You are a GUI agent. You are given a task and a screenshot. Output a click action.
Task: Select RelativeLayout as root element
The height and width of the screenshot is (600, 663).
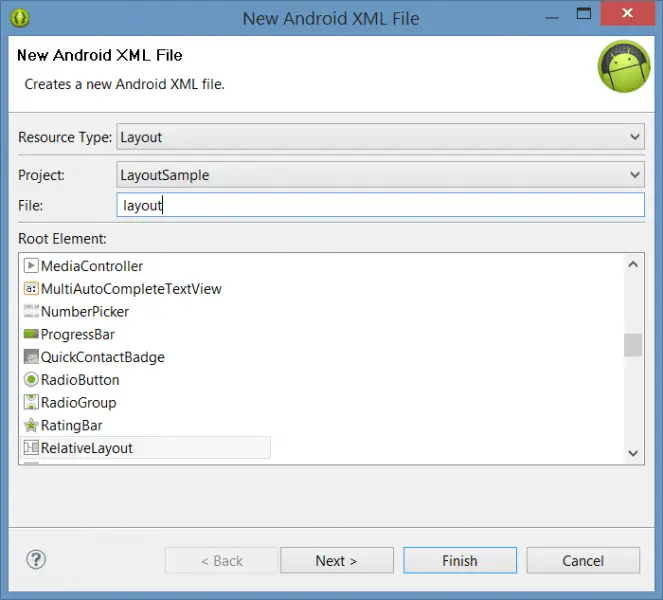[86, 448]
